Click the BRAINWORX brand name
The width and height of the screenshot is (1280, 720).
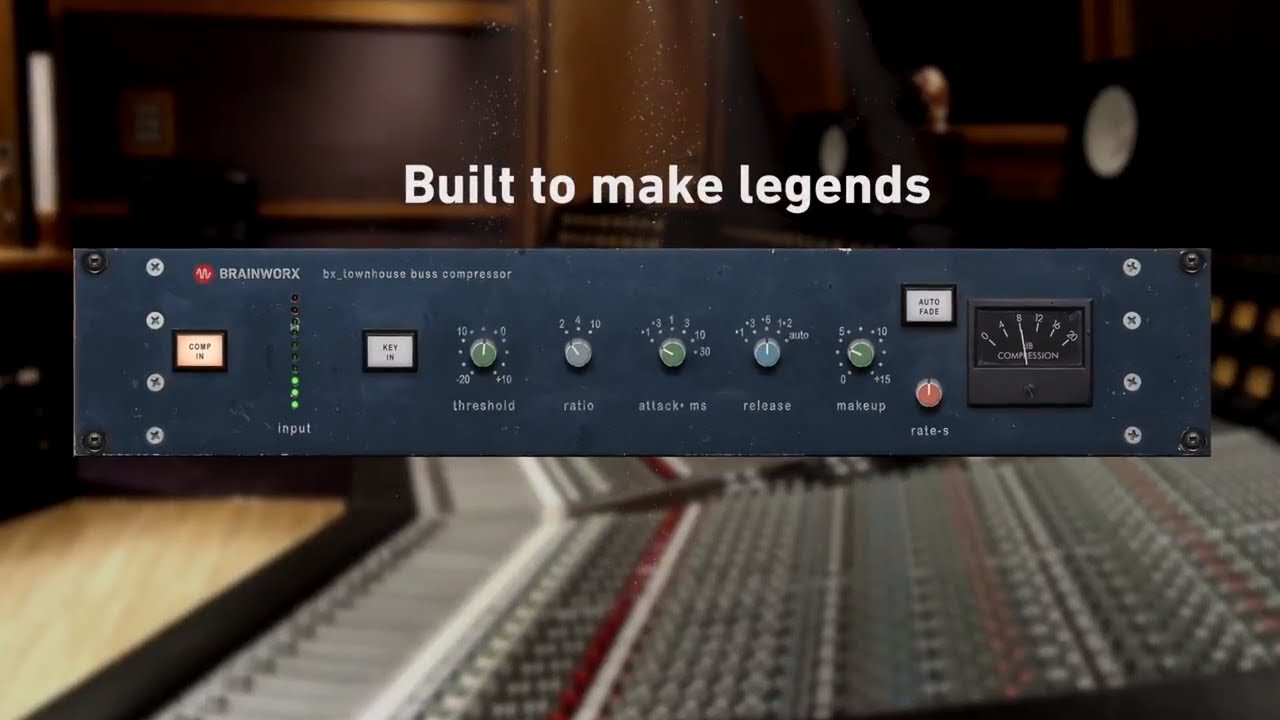click(259, 274)
